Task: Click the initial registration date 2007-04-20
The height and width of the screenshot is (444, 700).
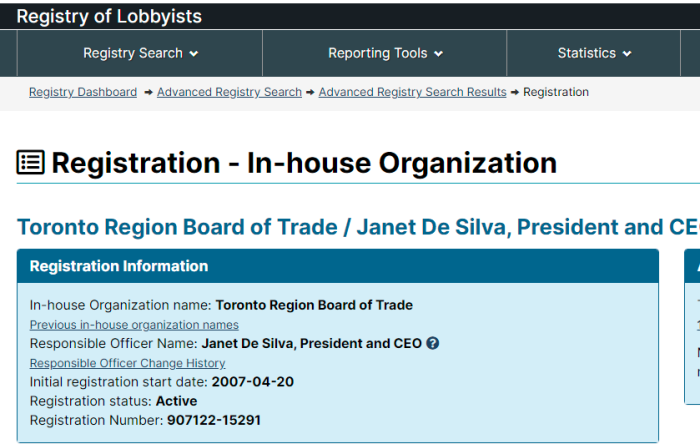Action: [253, 382]
